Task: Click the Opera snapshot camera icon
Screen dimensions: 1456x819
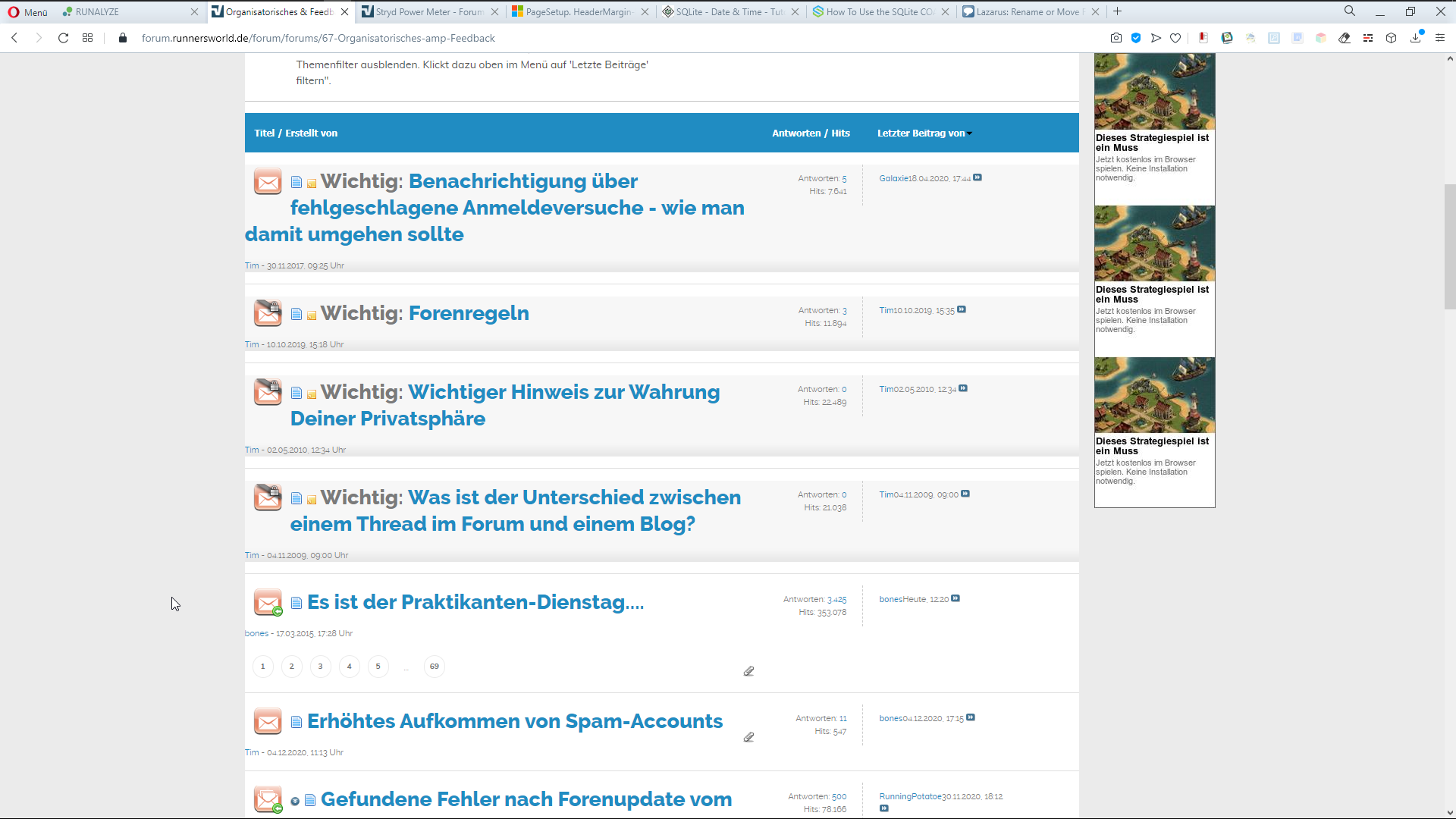Action: [x=1116, y=38]
